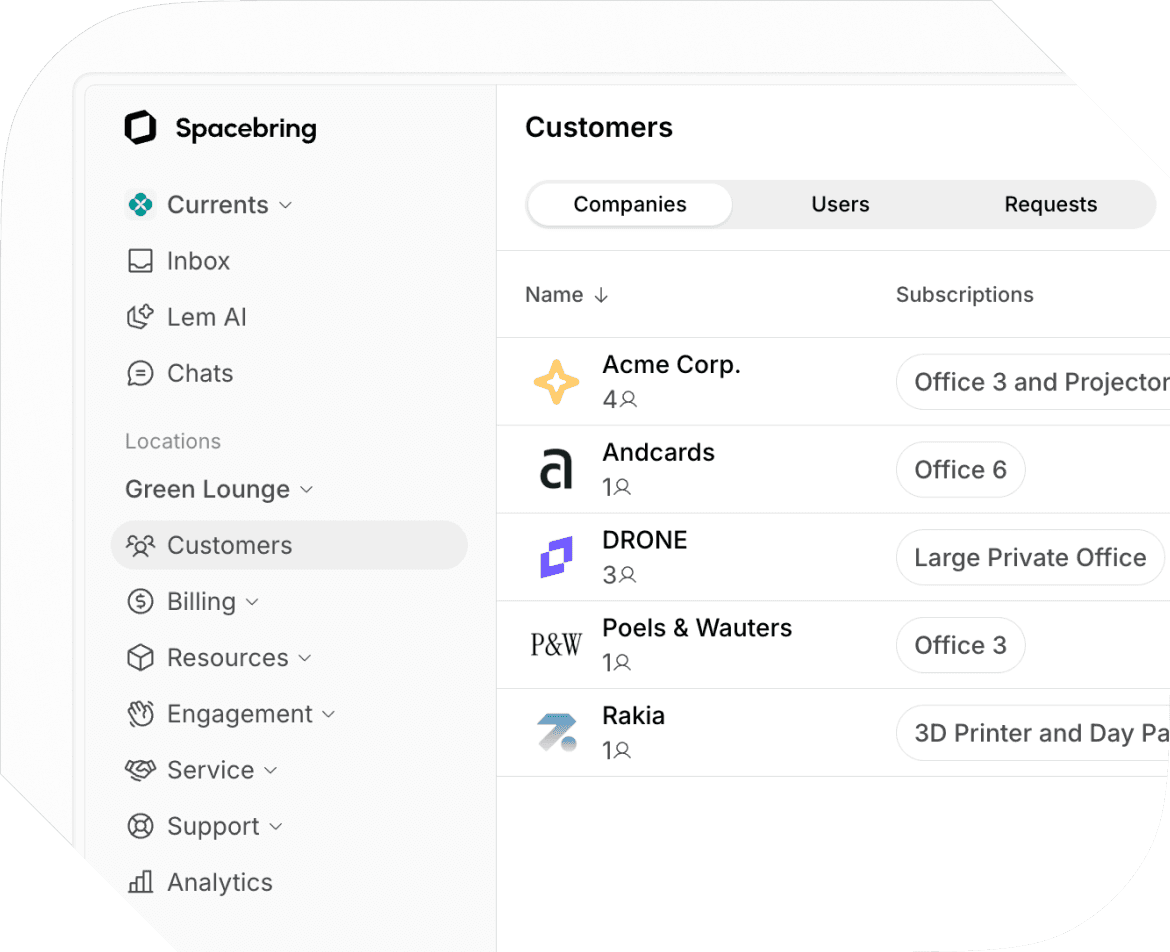The width and height of the screenshot is (1170, 952).
Task: Open Chats speech bubble icon
Action: [x=140, y=373]
